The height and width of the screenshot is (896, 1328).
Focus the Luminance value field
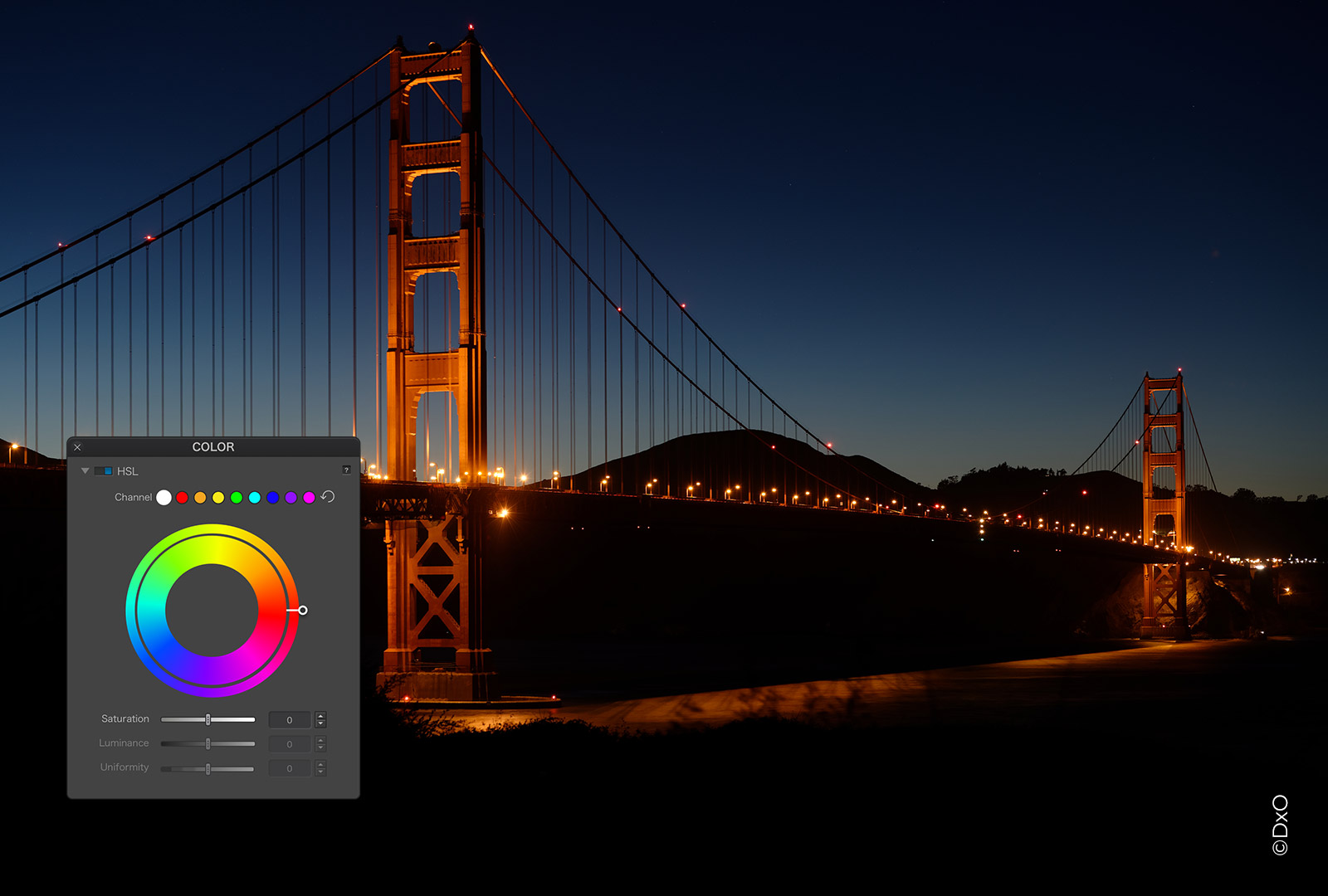[290, 744]
